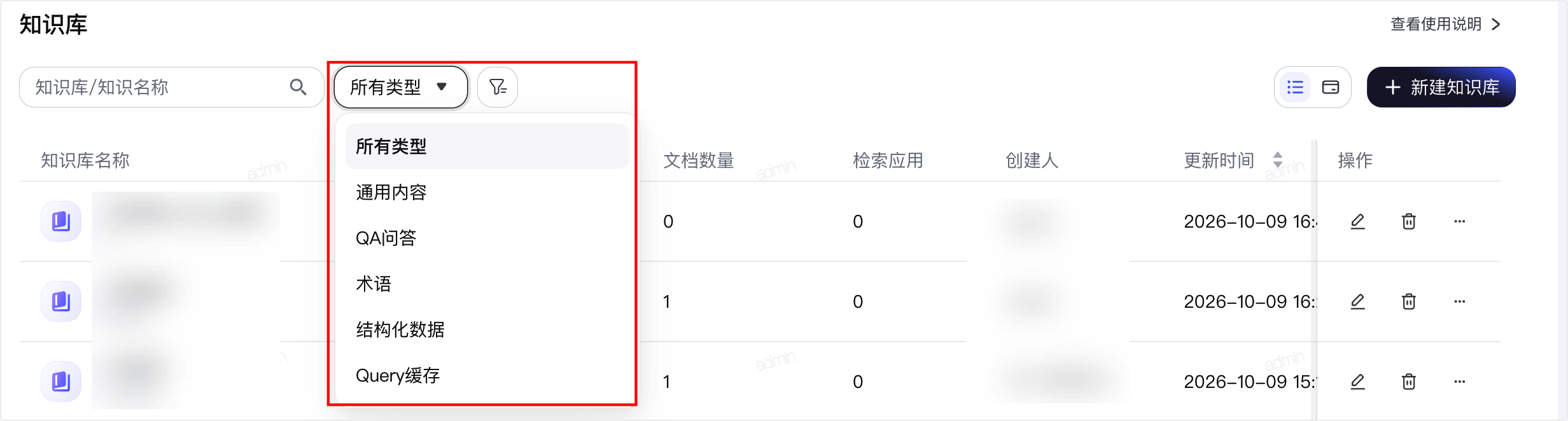This screenshot has height=421, width=1568.
Task: Edit the second knowledge base row
Action: (1357, 301)
